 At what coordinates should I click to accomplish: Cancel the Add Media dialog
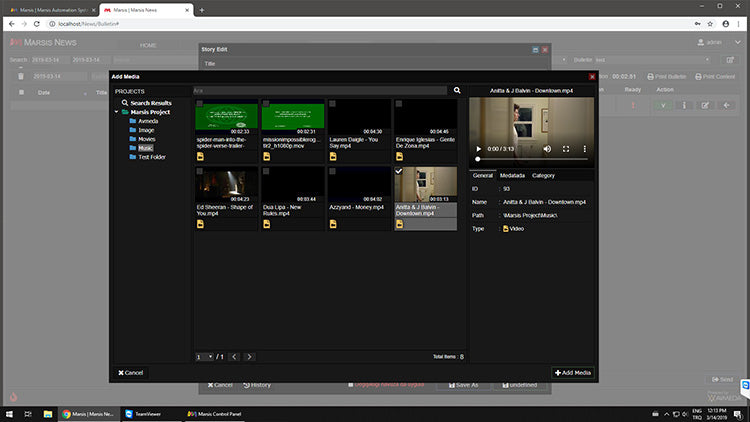[x=131, y=372]
